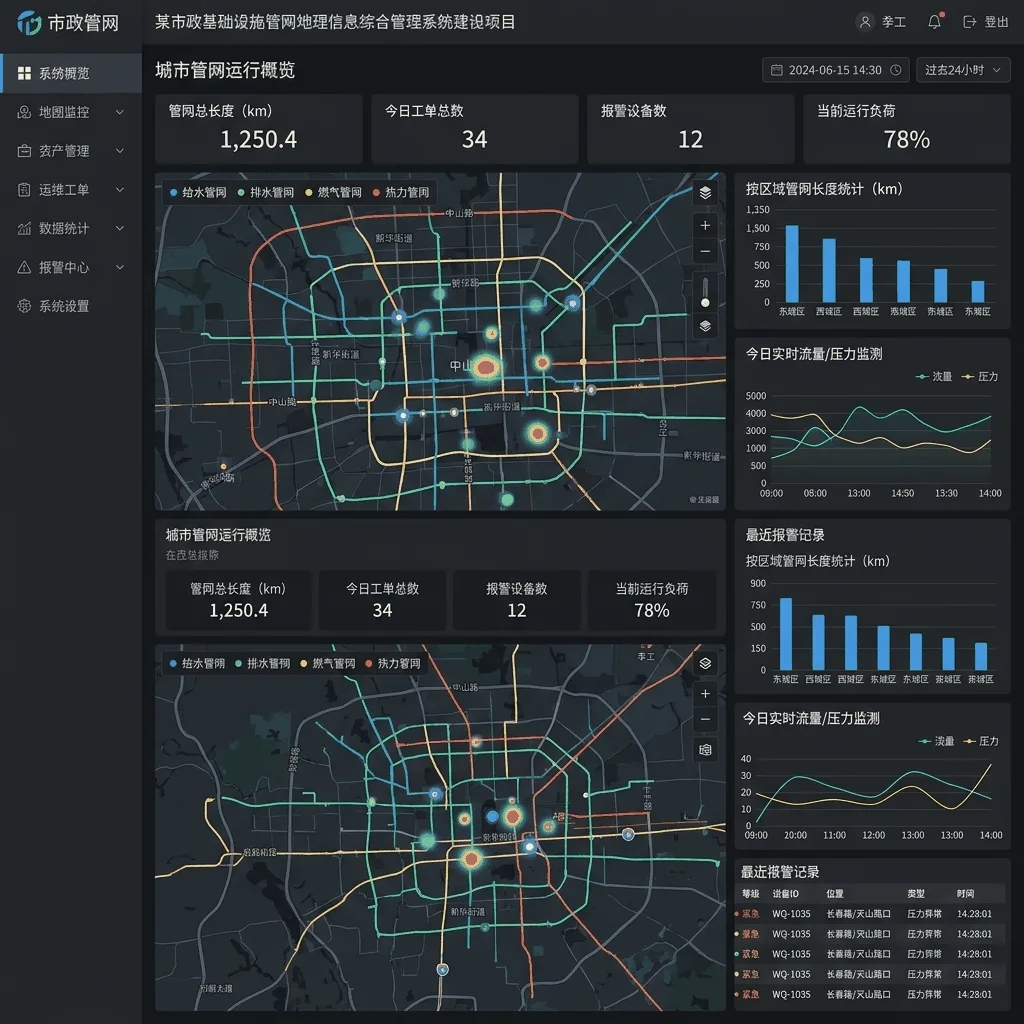The image size is (1024, 1024).
Task: Click the 市政管网 logo icon
Action: click(29, 23)
